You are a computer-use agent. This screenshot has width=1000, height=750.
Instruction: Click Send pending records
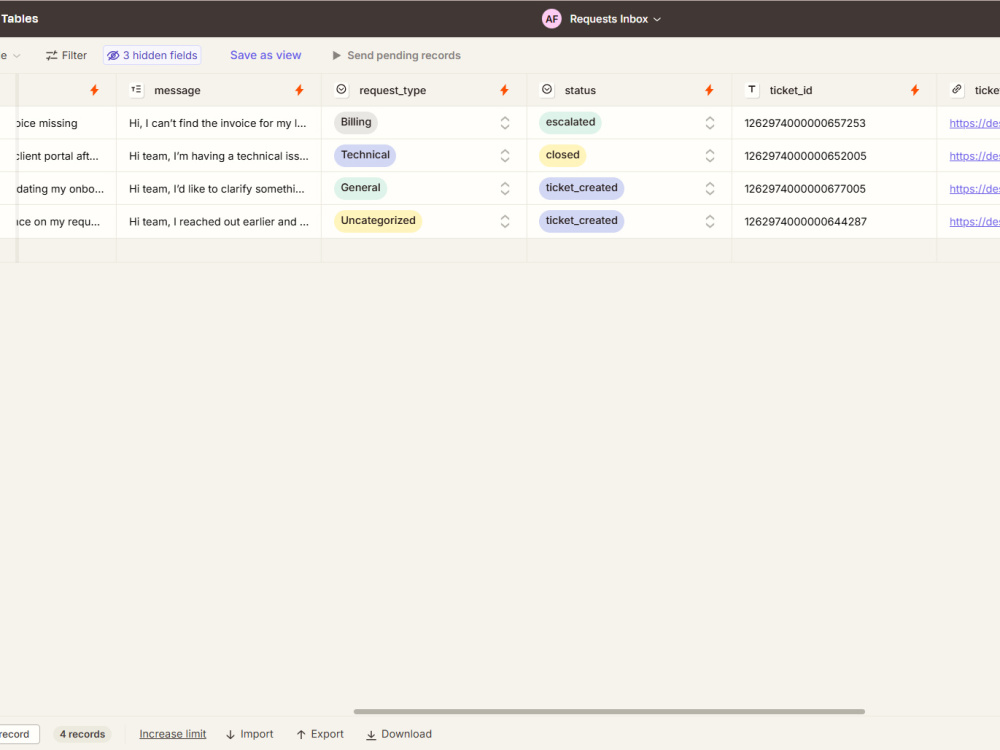click(x=396, y=55)
